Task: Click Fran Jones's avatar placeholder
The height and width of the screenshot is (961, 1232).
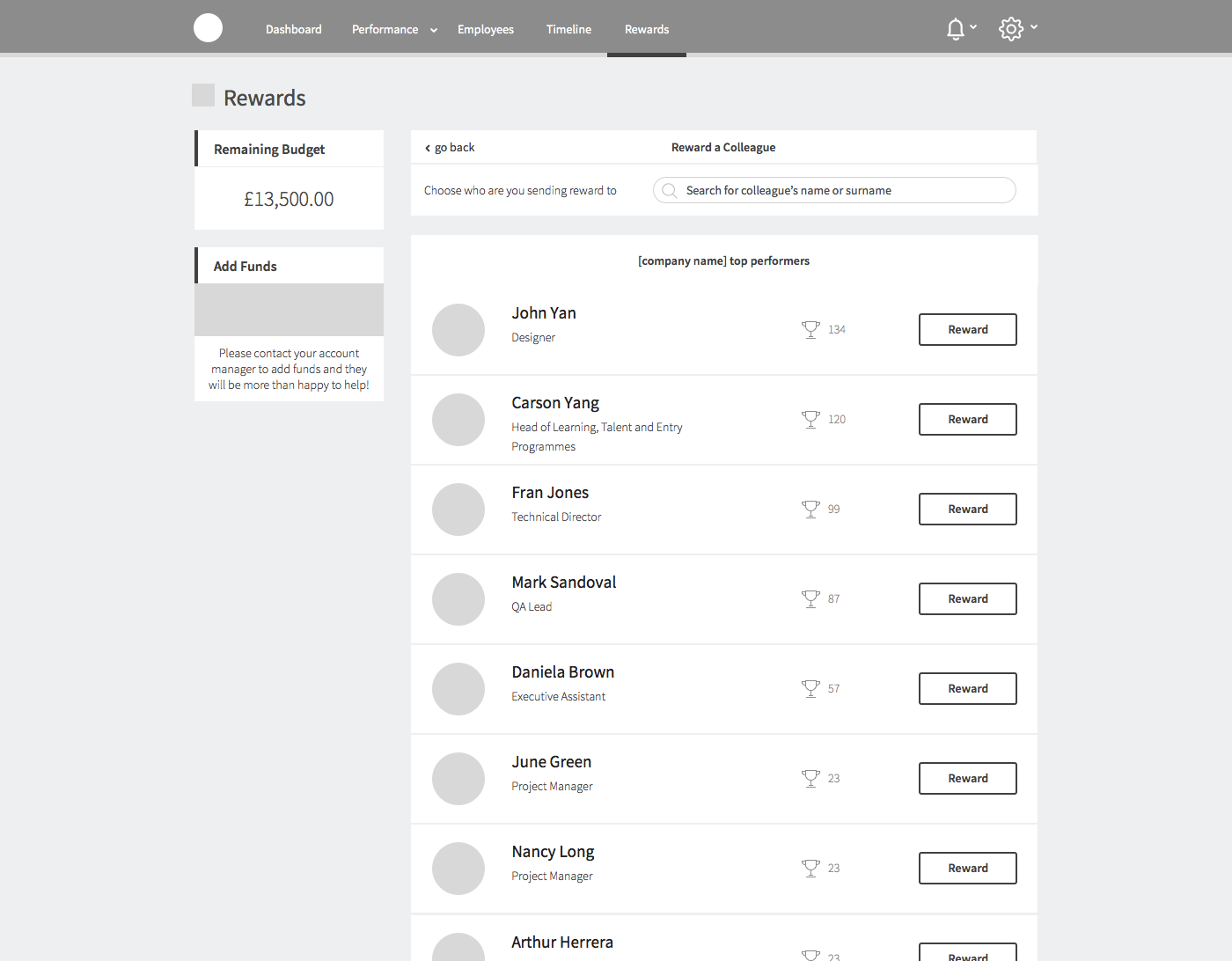Action: point(458,510)
